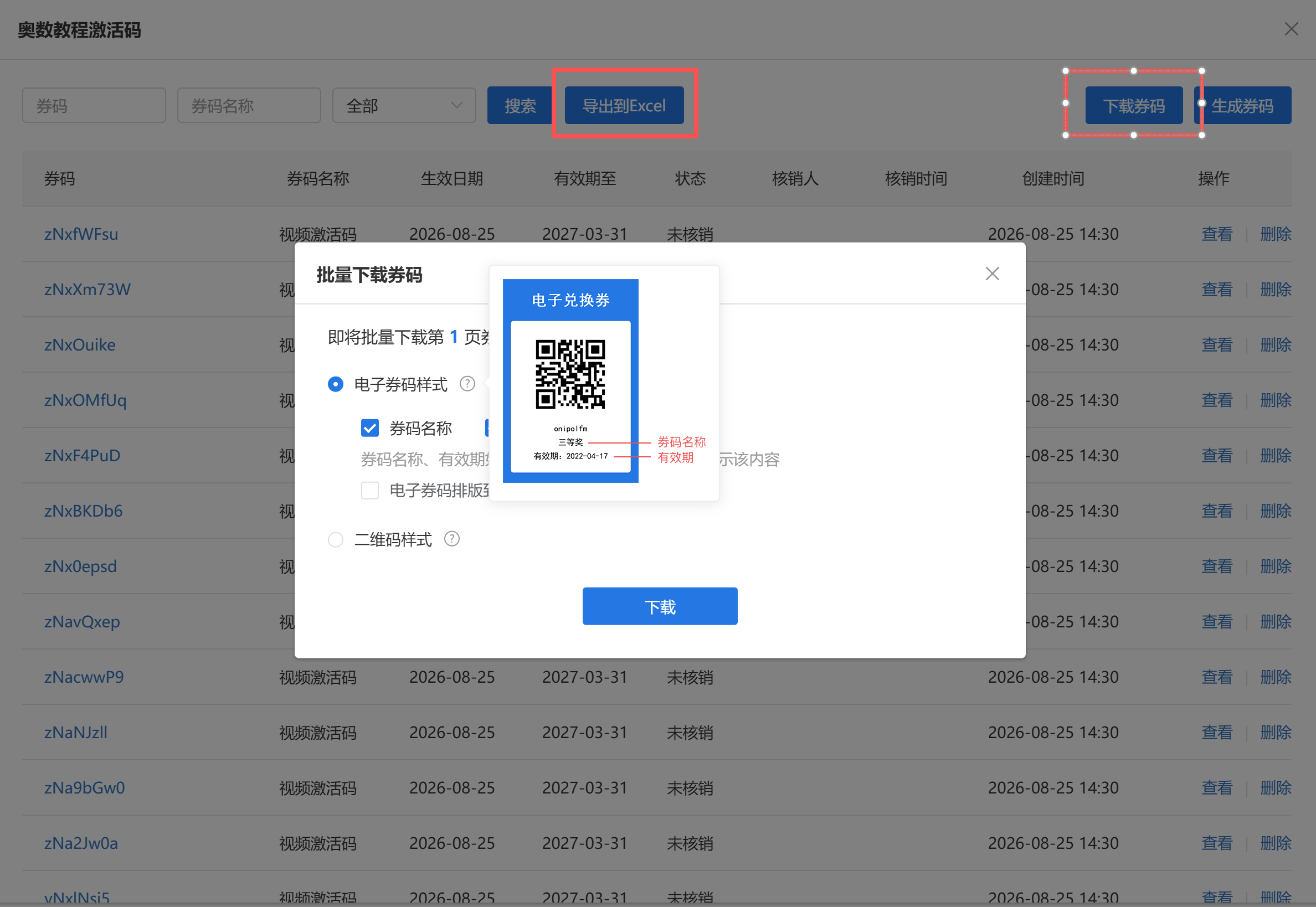
Task: Click the 有效期至 column header
Action: [585, 178]
